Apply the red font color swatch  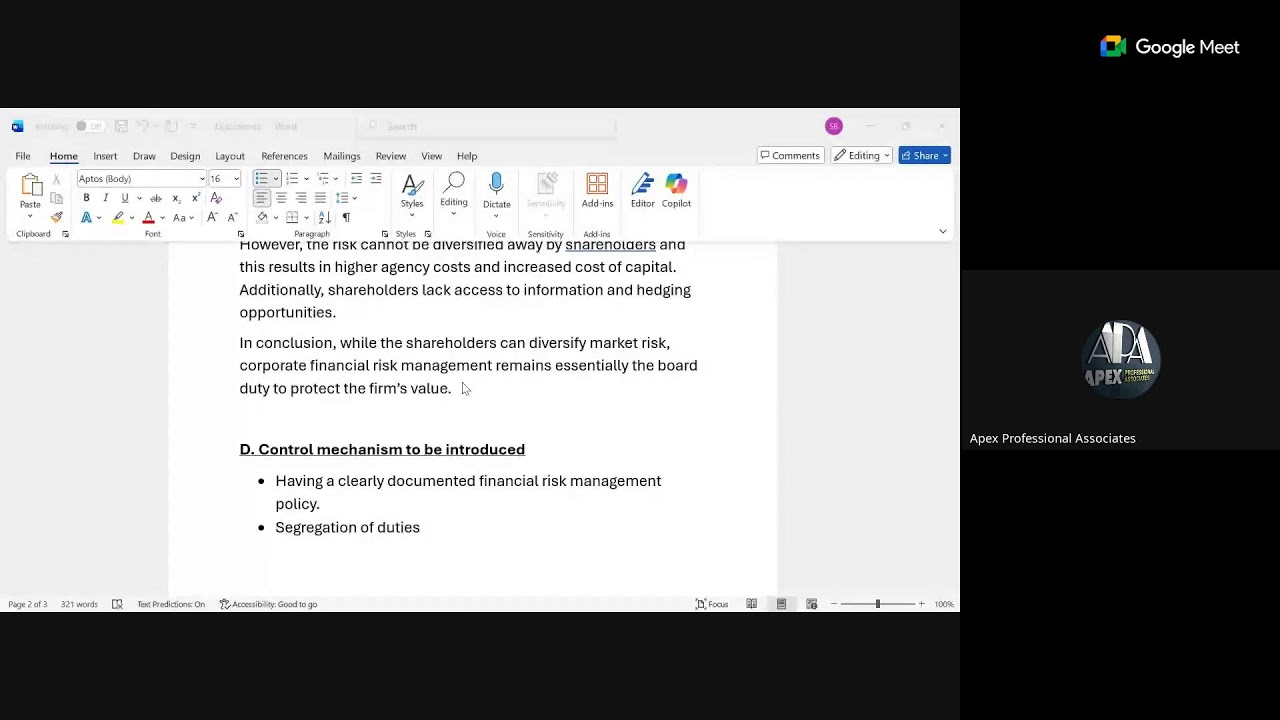click(x=148, y=217)
